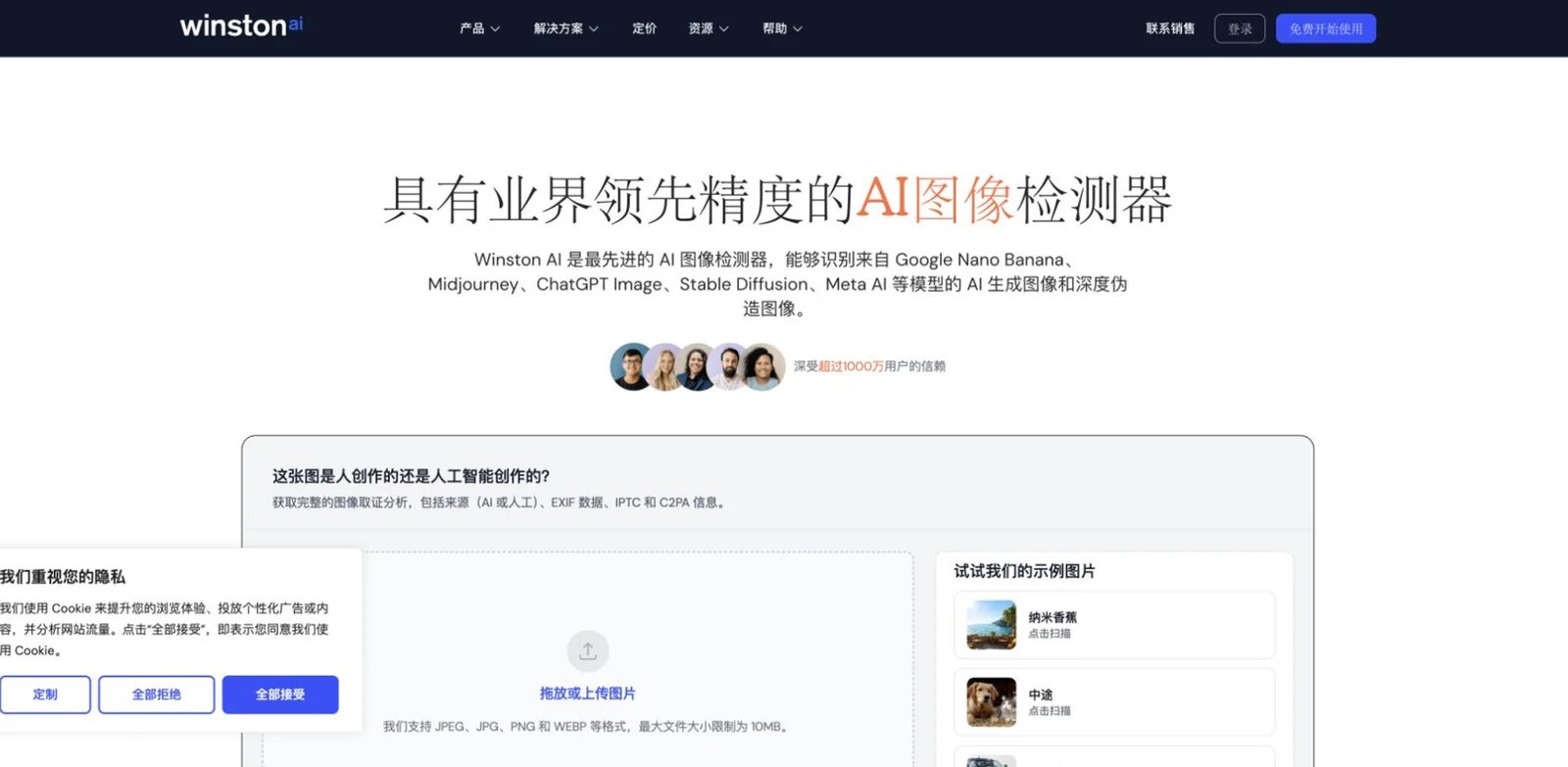The width and height of the screenshot is (1568, 767).
Task: Expand the 解决方案 chevron arrow
Action: click(x=594, y=29)
